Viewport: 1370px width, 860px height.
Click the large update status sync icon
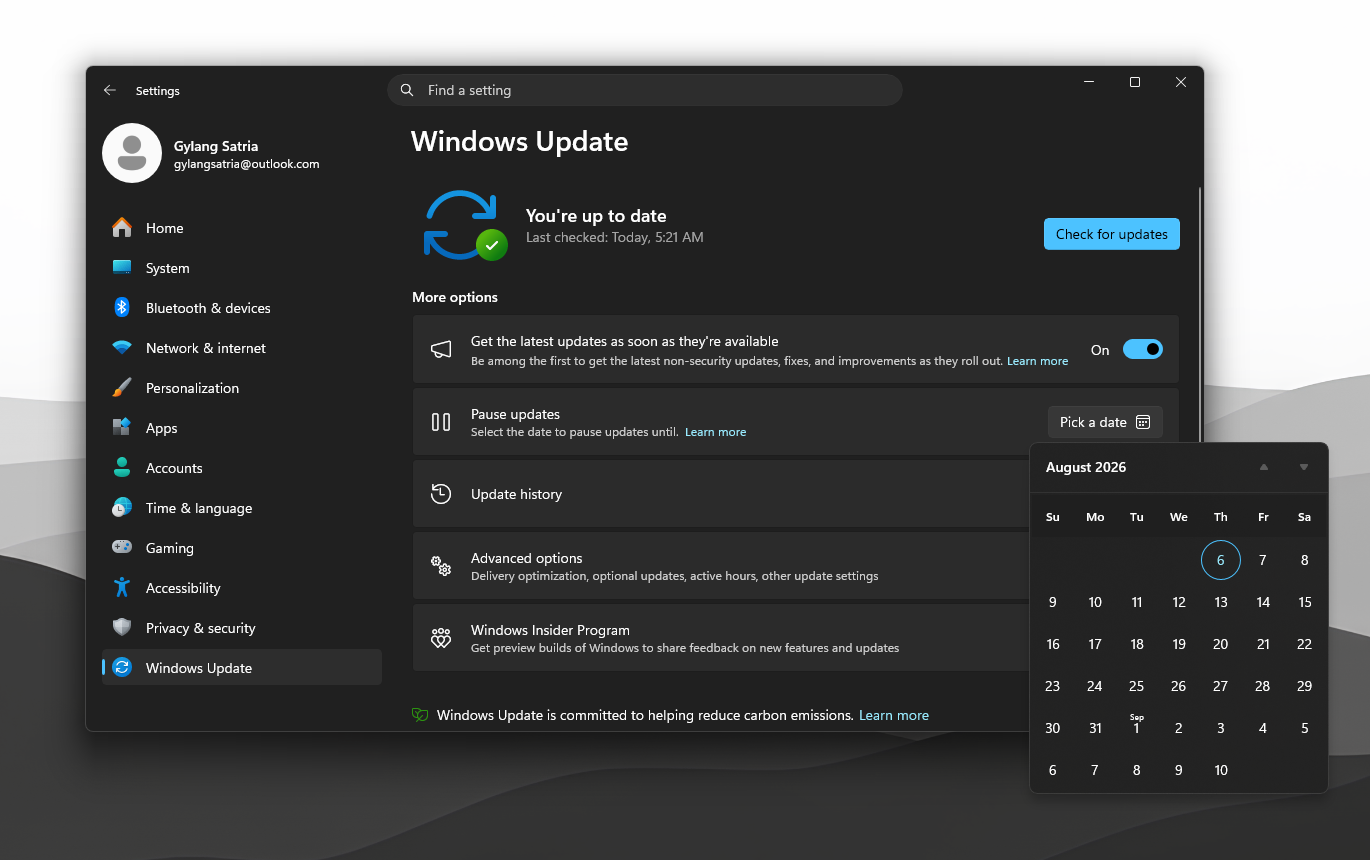465,225
